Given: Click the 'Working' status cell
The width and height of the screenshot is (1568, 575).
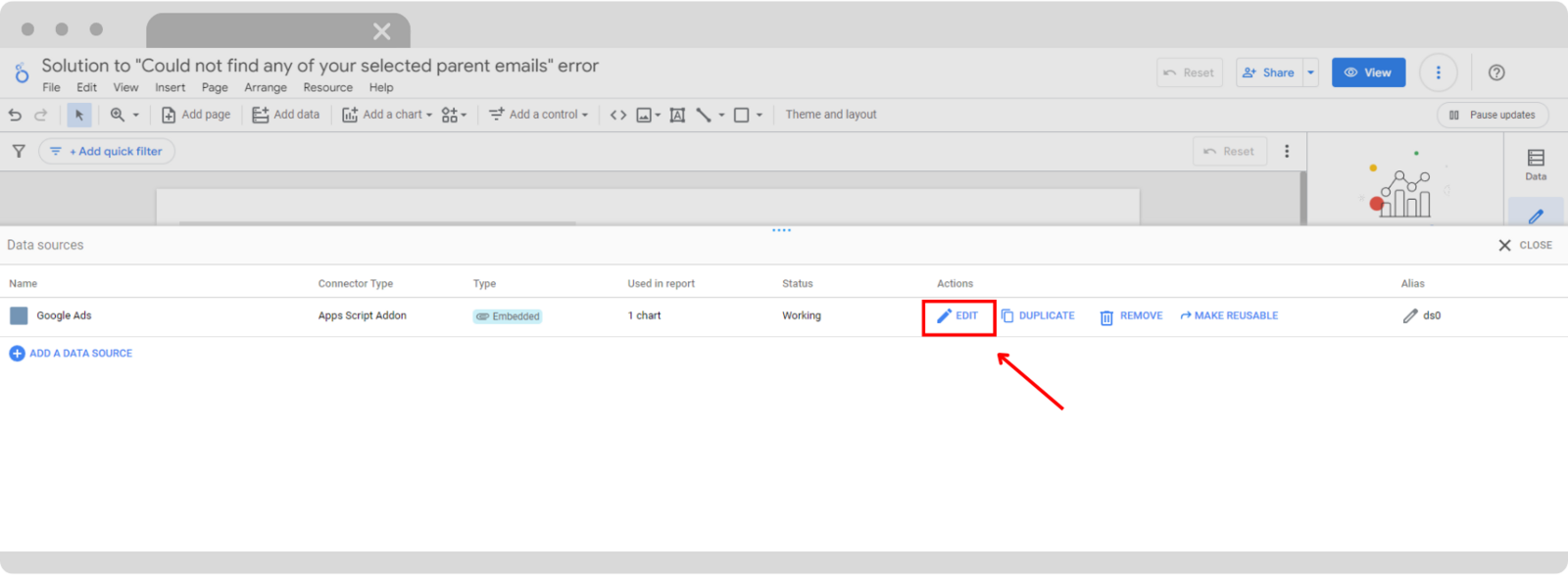Looking at the screenshot, I should pos(802,315).
